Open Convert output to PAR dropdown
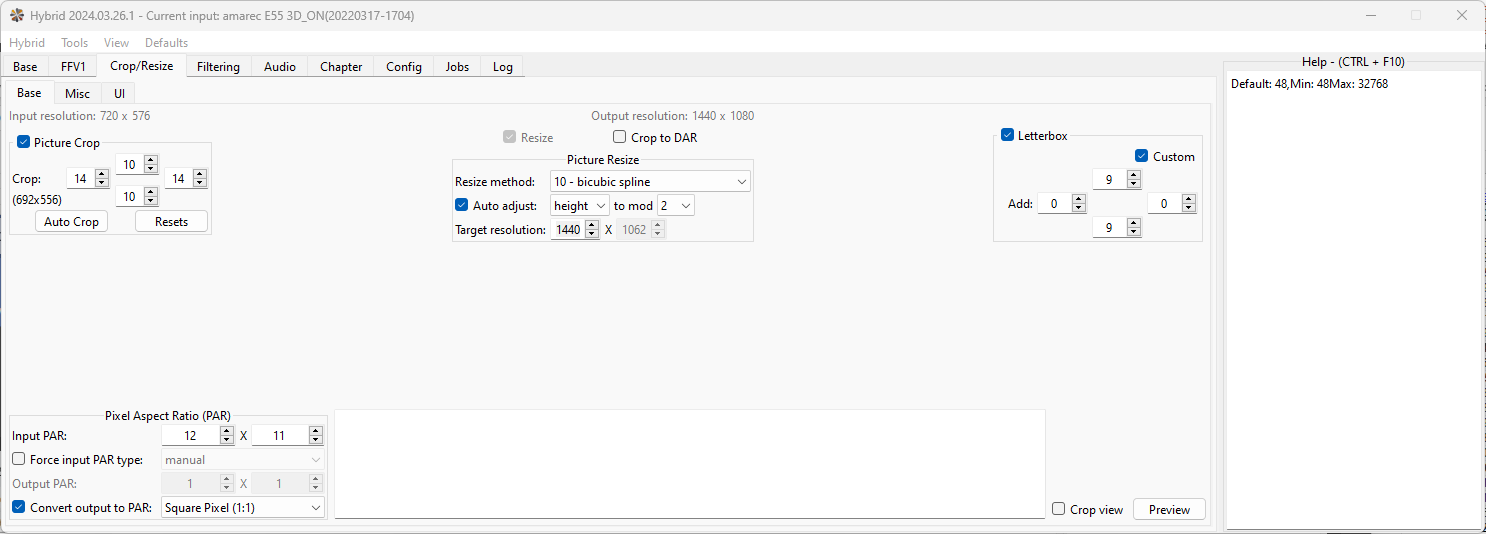 (243, 508)
